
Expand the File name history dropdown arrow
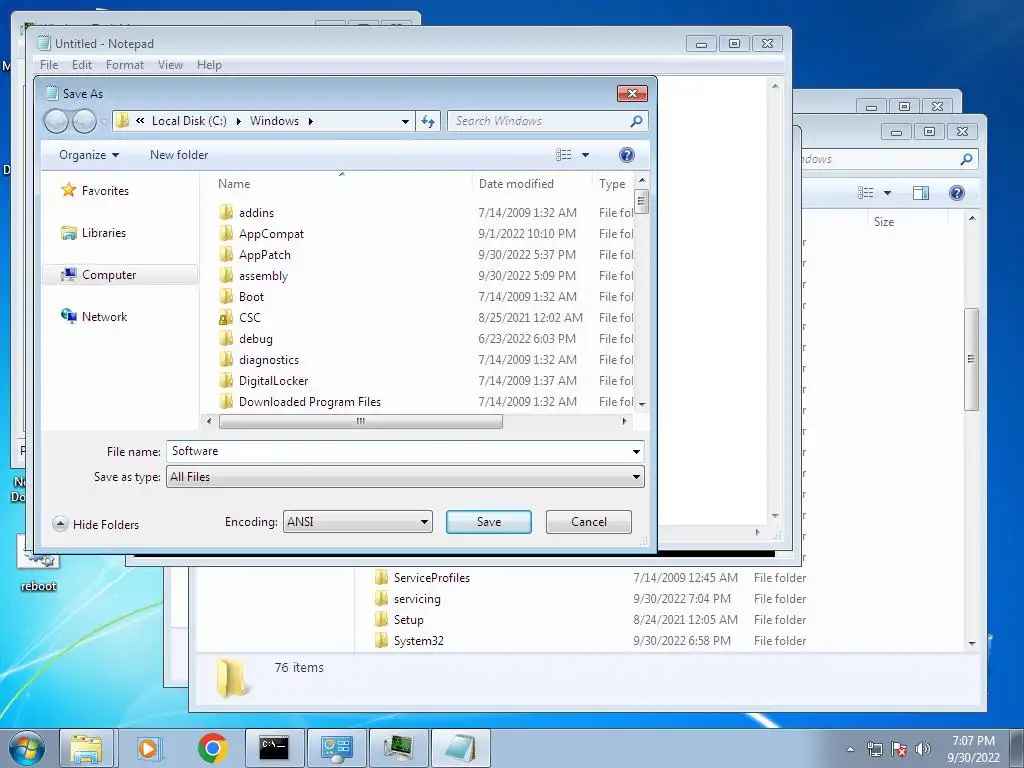point(636,451)
